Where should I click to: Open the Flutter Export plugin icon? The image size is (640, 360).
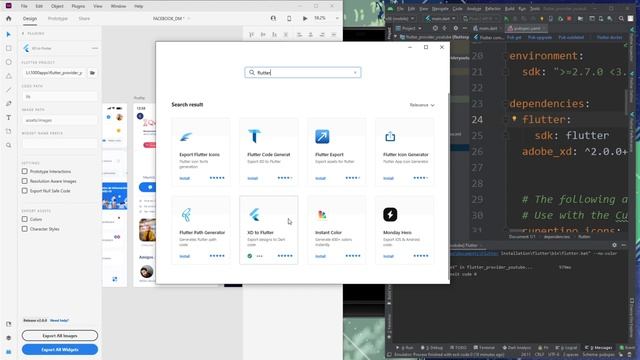pyautogui.click(x=322, y=137)
